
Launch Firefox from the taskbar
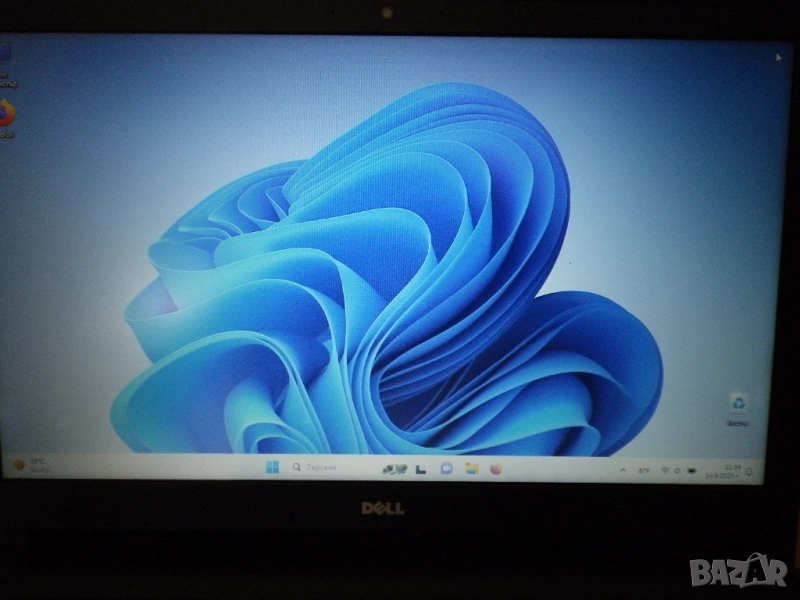[496, 470]
